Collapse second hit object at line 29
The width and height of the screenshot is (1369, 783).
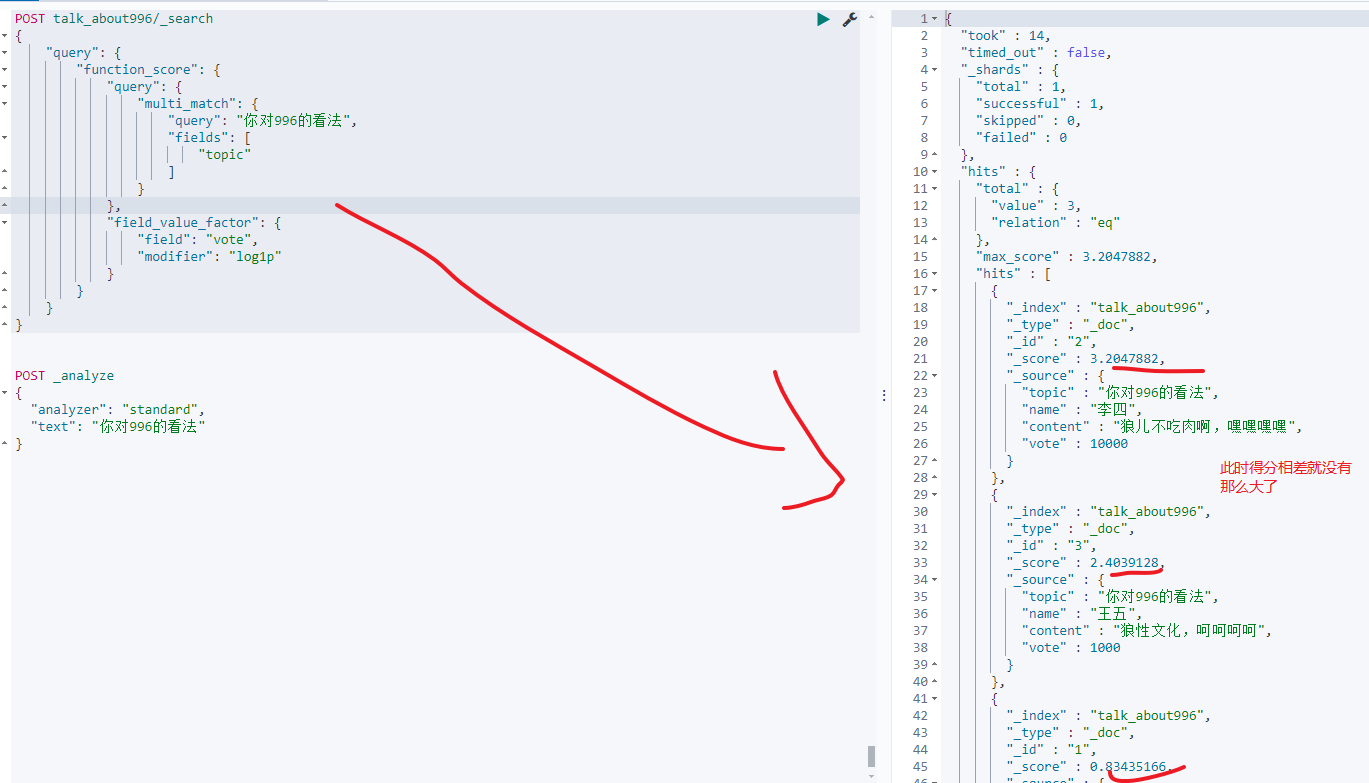click(x=935, y=495)
